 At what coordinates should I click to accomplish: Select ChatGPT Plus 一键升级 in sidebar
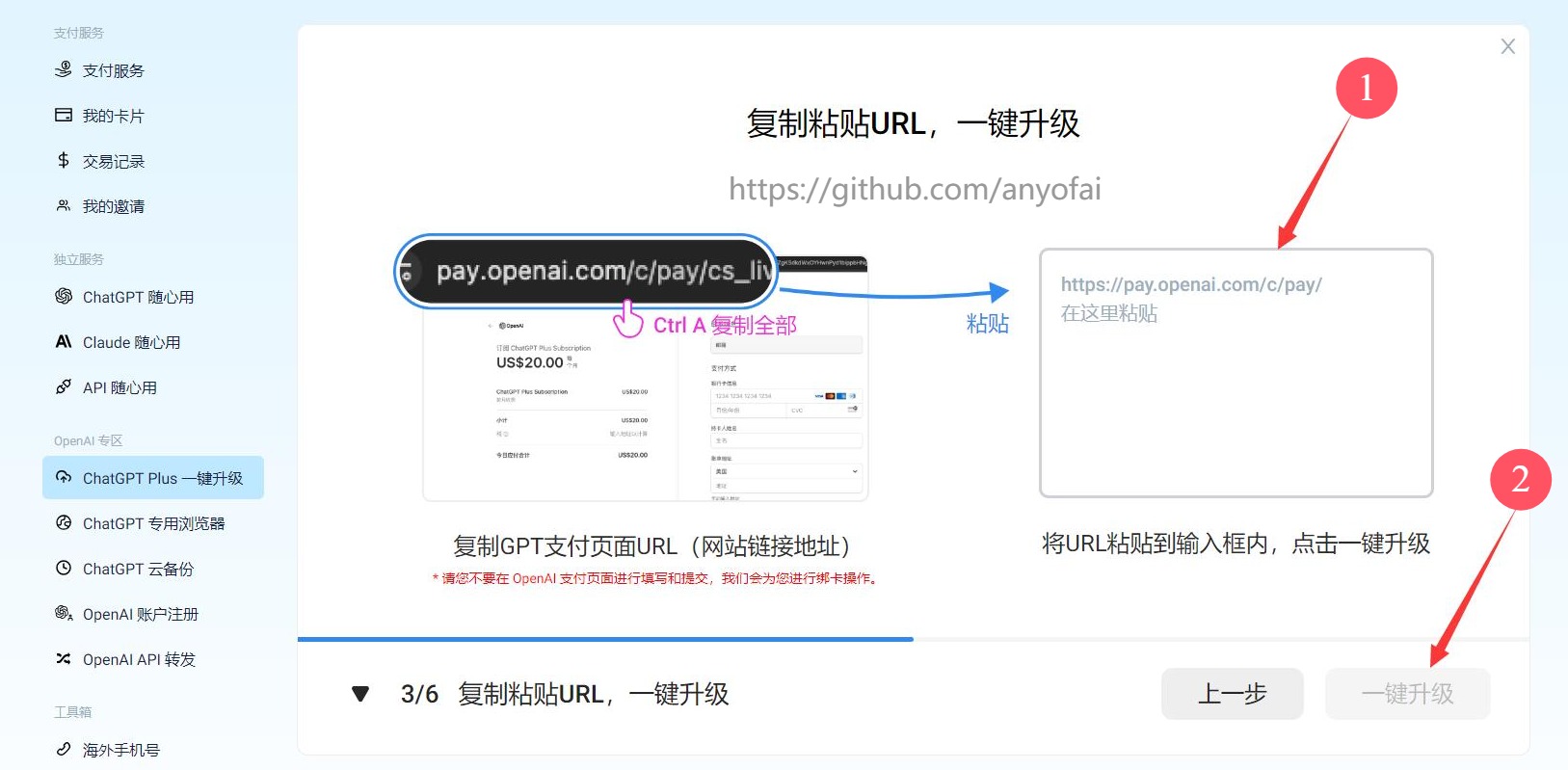(153, 478)
